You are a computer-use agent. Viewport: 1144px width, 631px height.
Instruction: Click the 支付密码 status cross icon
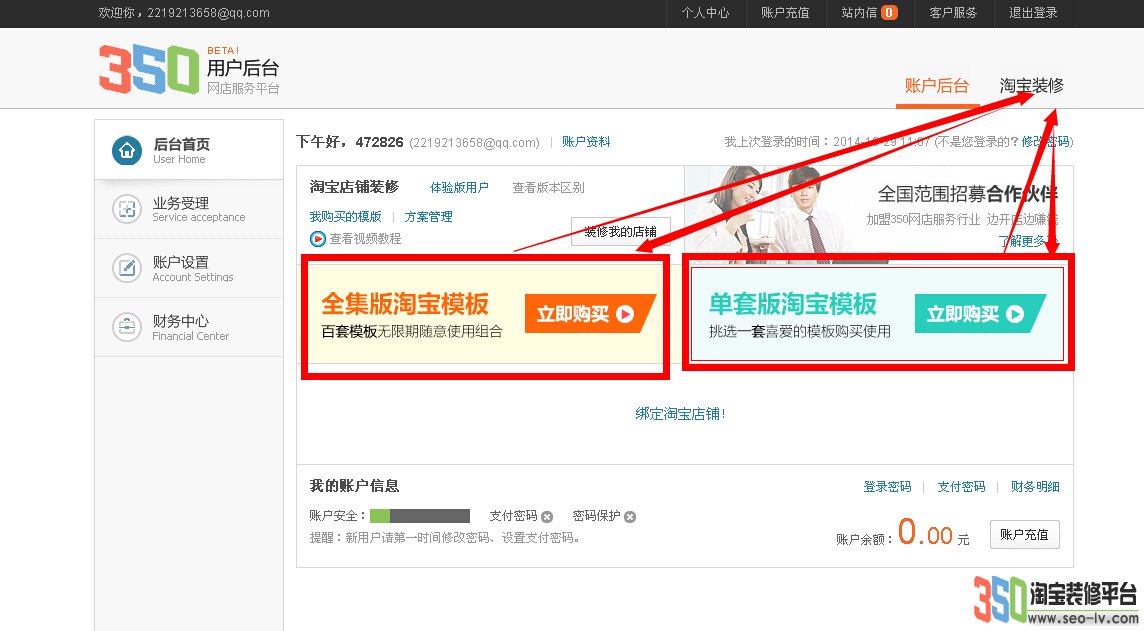tap(547, 517)
